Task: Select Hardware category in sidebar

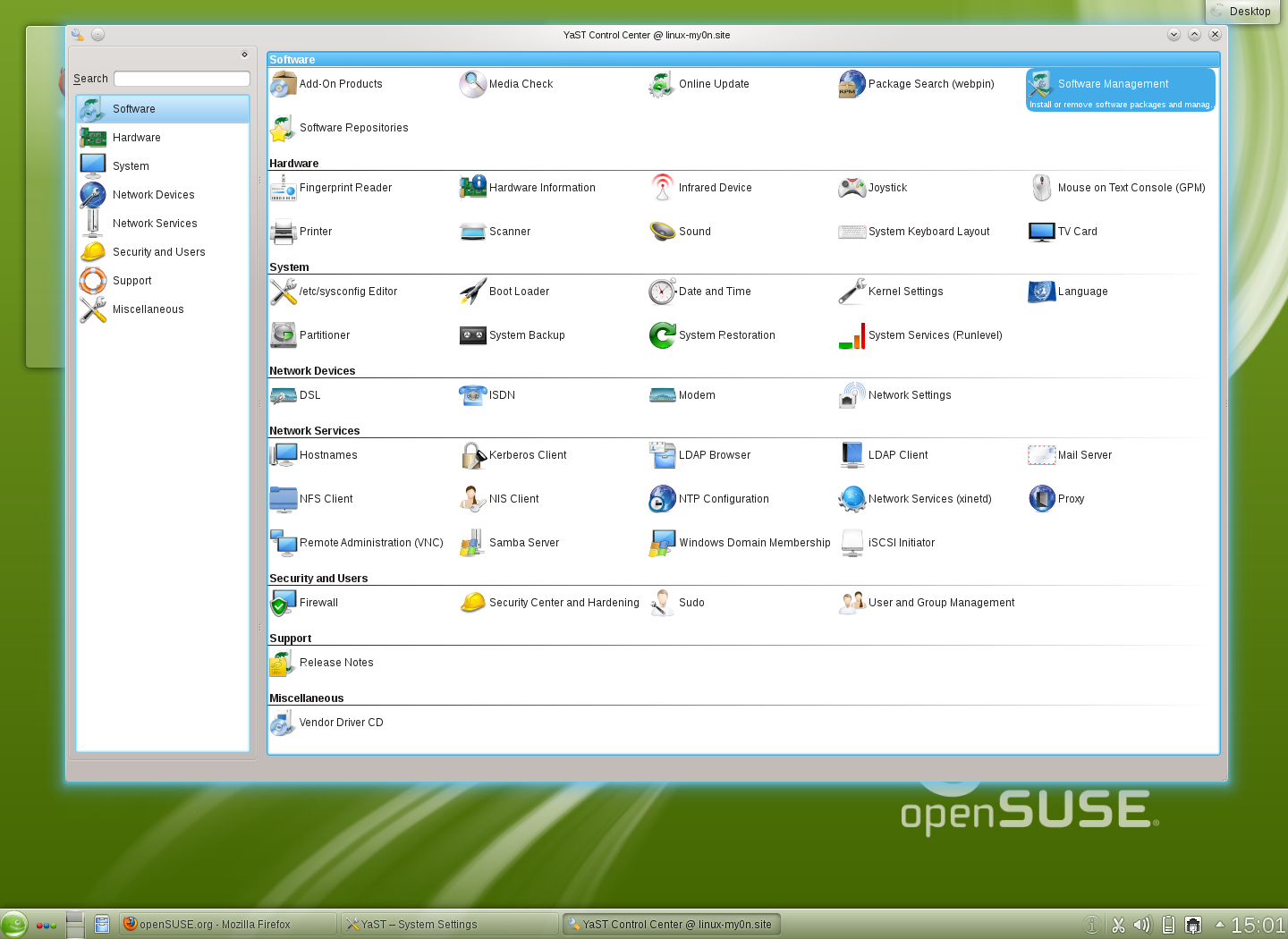Action: pyautogui.click(x=163, y=138)
